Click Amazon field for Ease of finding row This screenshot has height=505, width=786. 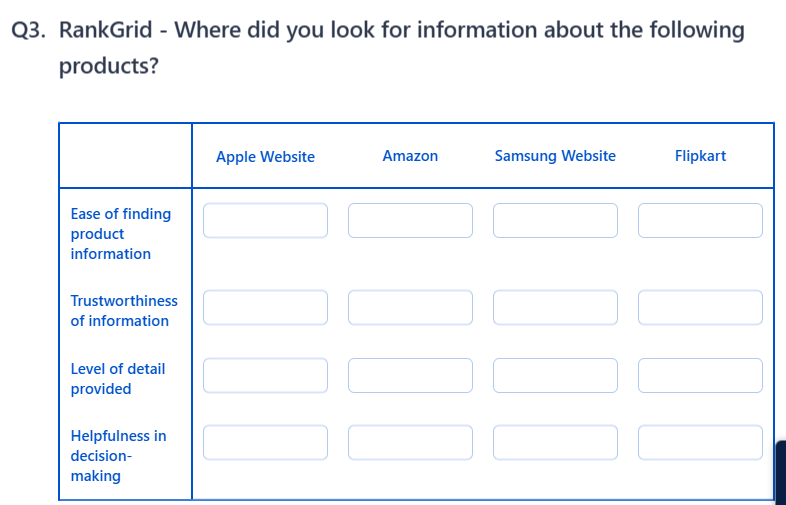tap(410, 221)
